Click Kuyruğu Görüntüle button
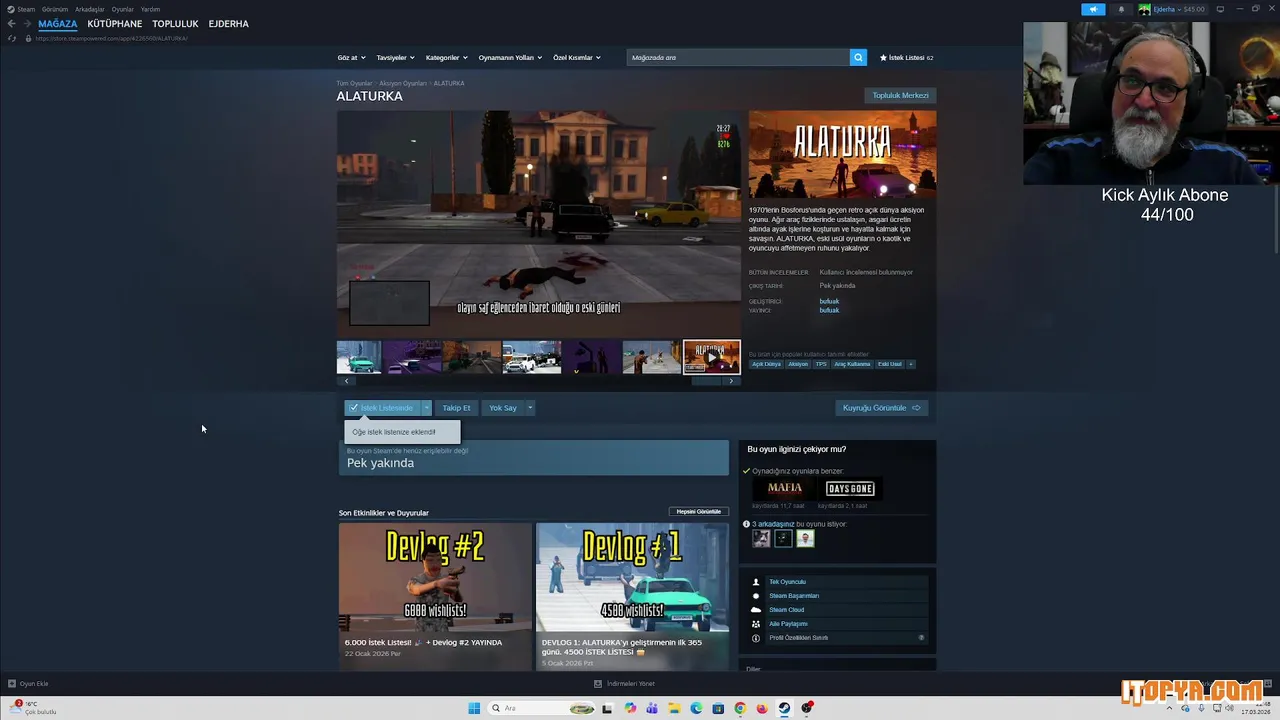 pyautogui.click(x=881, y=408)
